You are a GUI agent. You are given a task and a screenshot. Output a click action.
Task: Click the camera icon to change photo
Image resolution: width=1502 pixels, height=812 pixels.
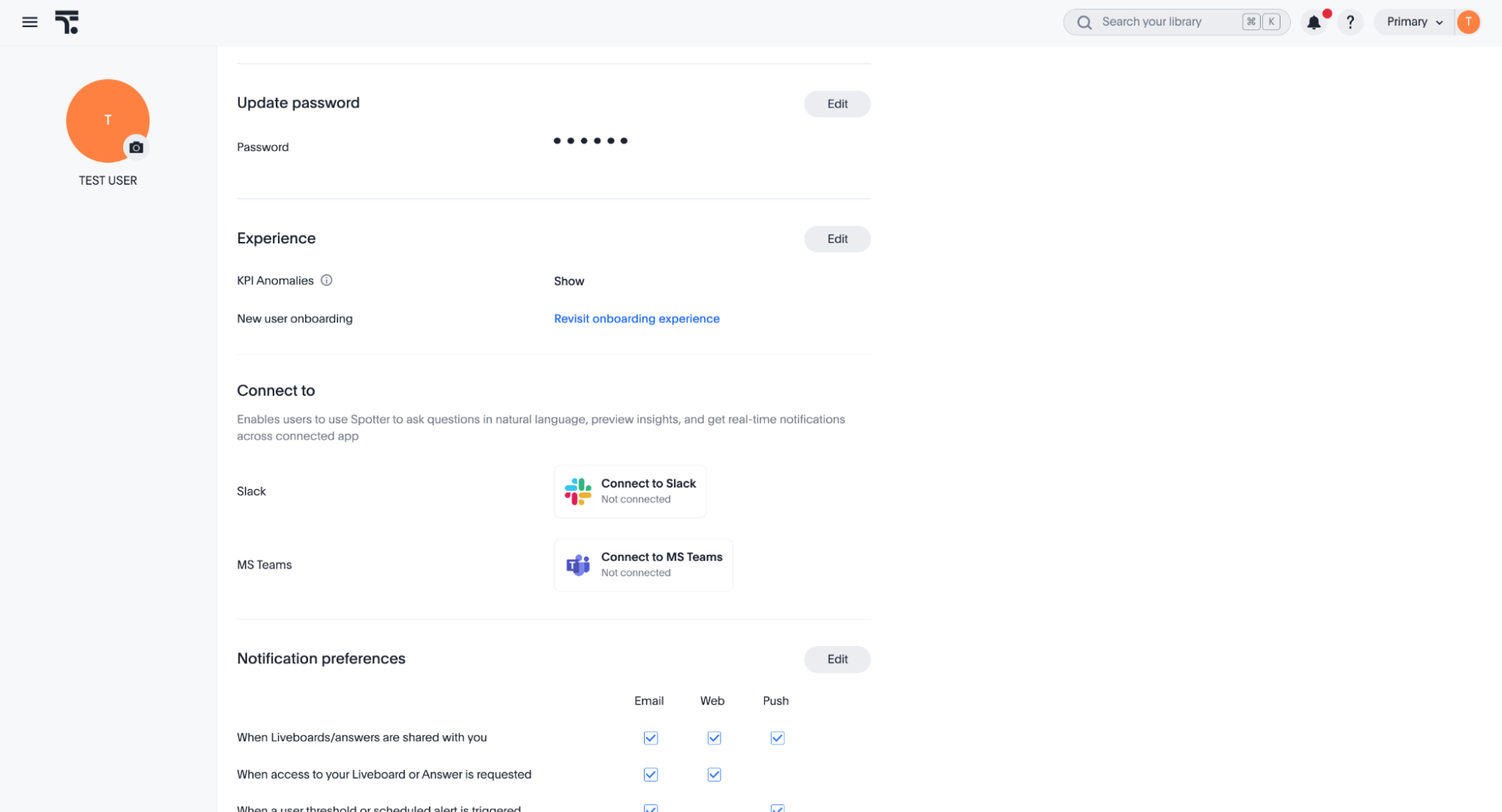pos(136,147)
